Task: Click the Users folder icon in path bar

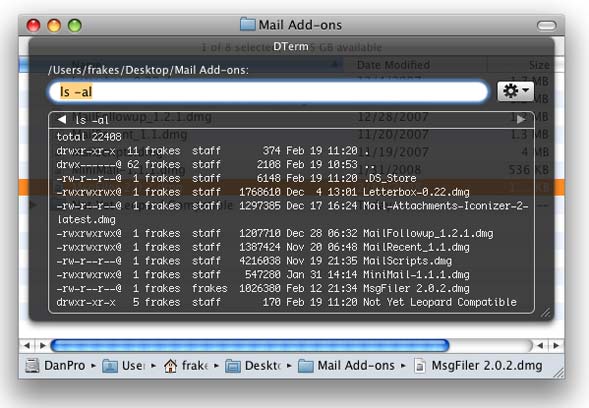Action: pos(110,366)
